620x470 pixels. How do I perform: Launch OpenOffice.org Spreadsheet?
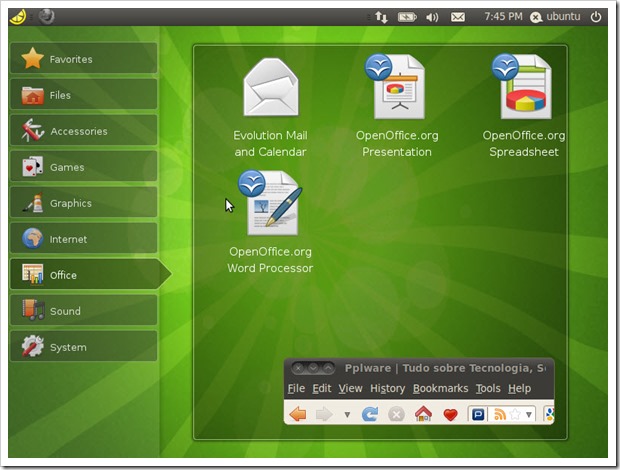(524, 106)
